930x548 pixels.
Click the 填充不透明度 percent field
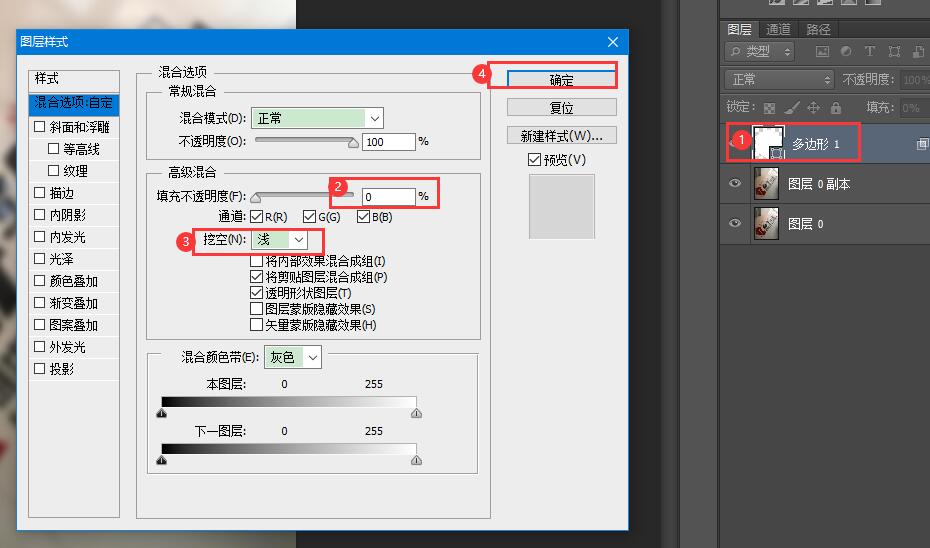[x=388, y=196]
